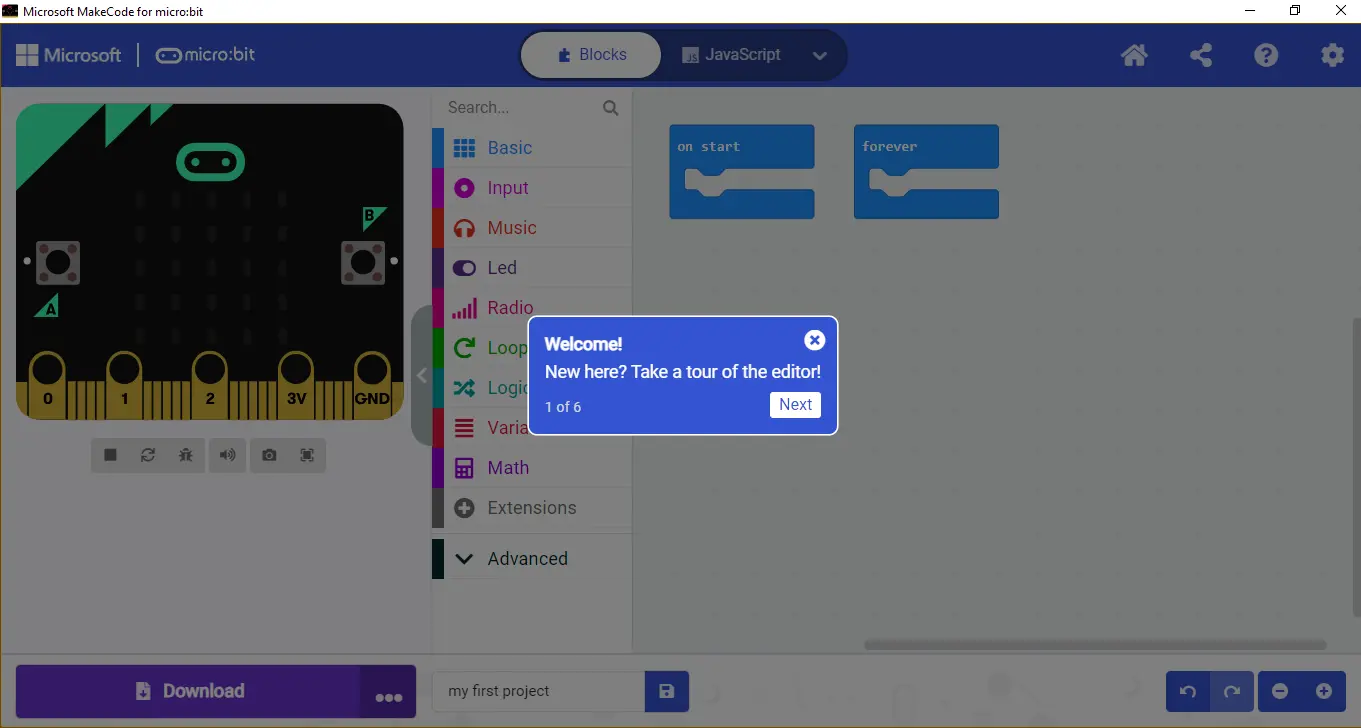Mute the simulator audio
This screenshot has width=1361, height=728.
(x=228, y=455)
